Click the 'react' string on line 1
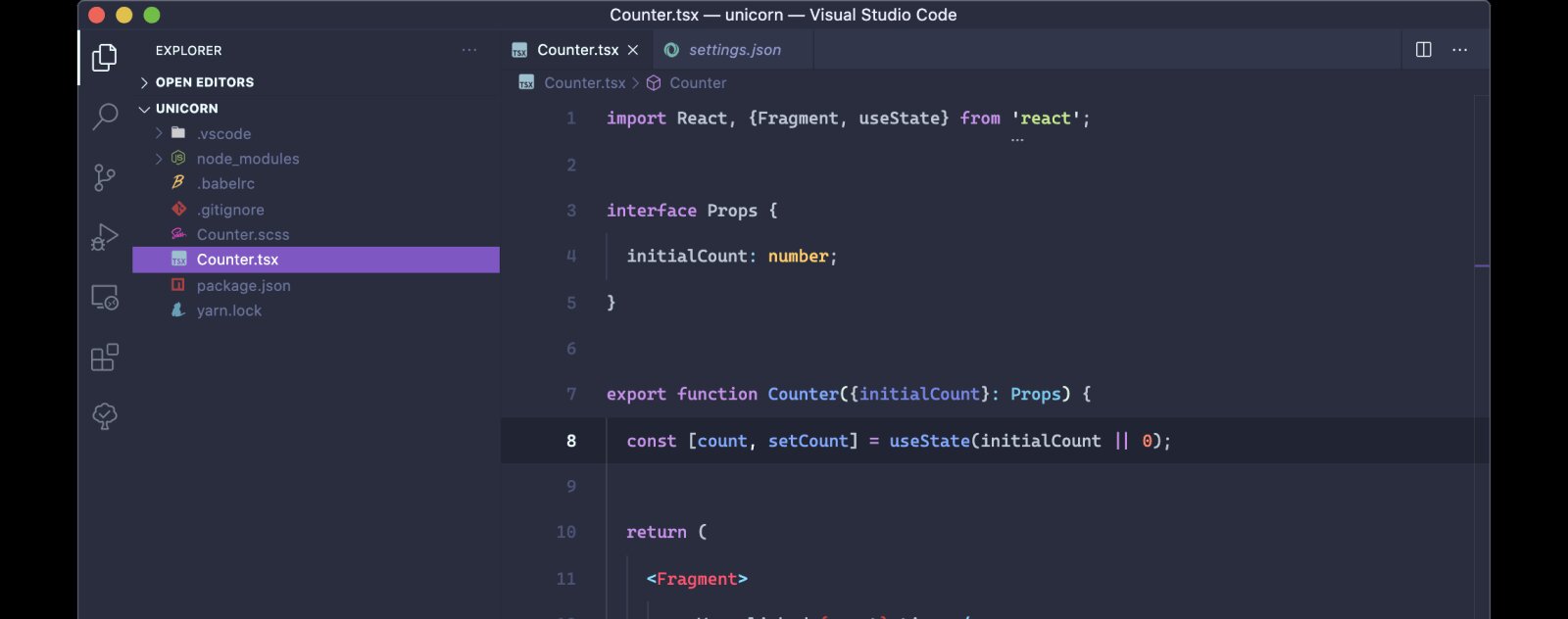1568x619 pixels. point(1046,119)
